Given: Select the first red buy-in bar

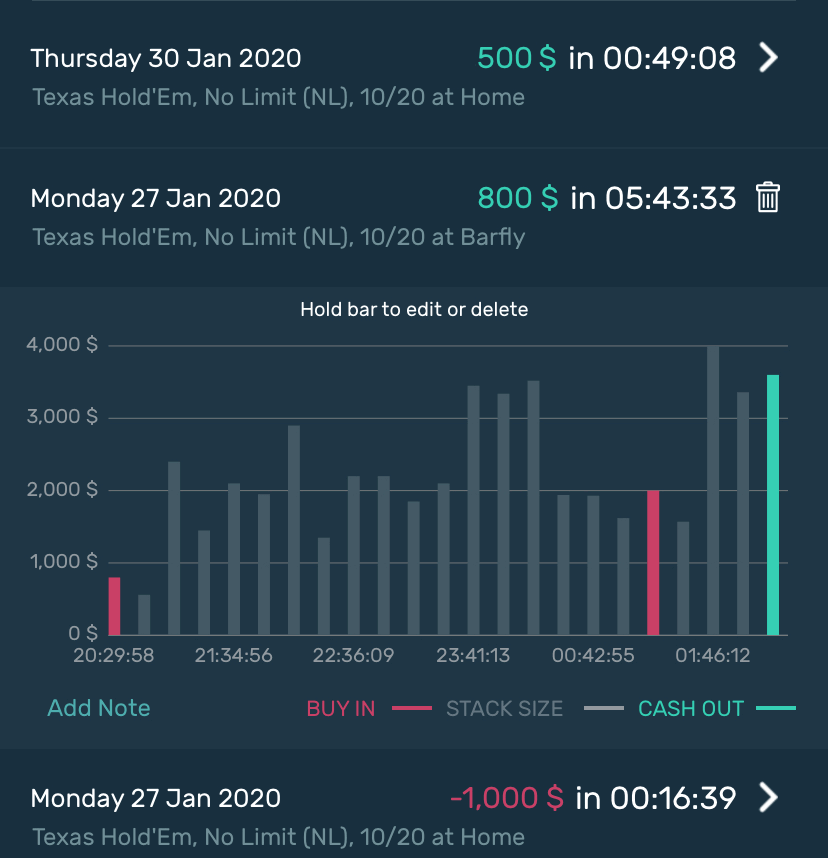Looking at the screenshot, I should (x=114, y=605).
